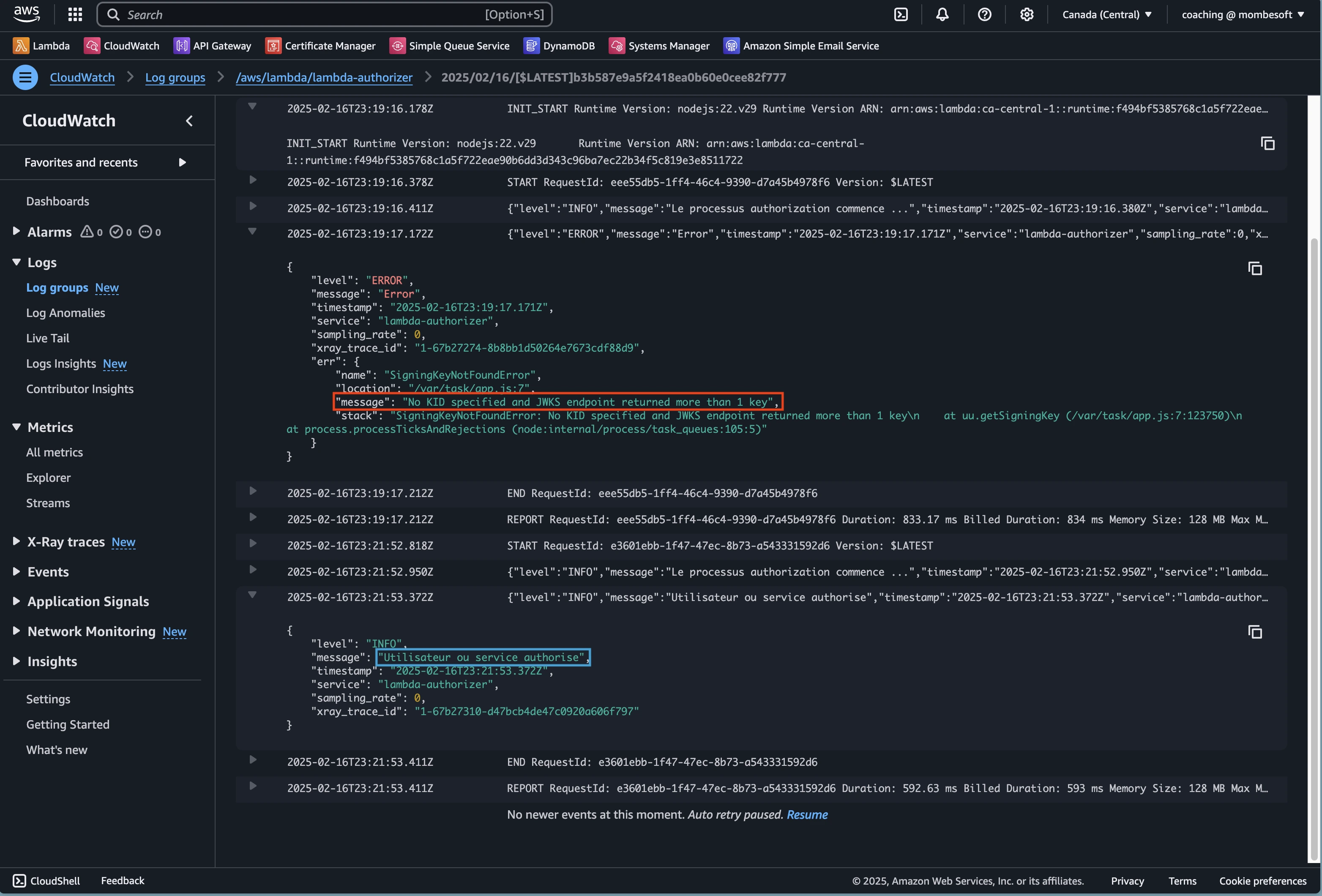Copy the INIT_START log message
1322x896 pixels.
(1267, 143)
